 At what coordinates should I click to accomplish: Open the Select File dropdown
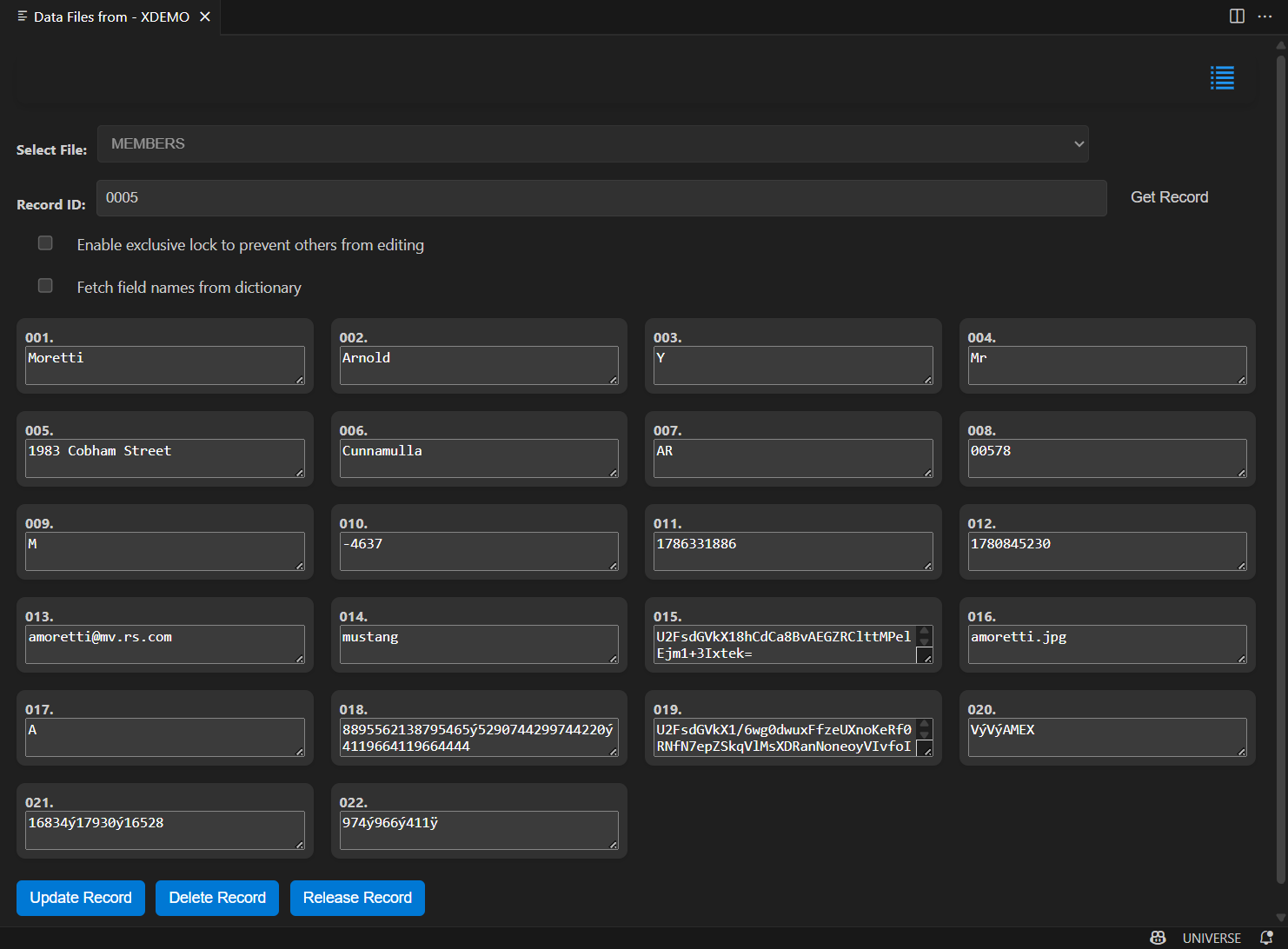593,144
